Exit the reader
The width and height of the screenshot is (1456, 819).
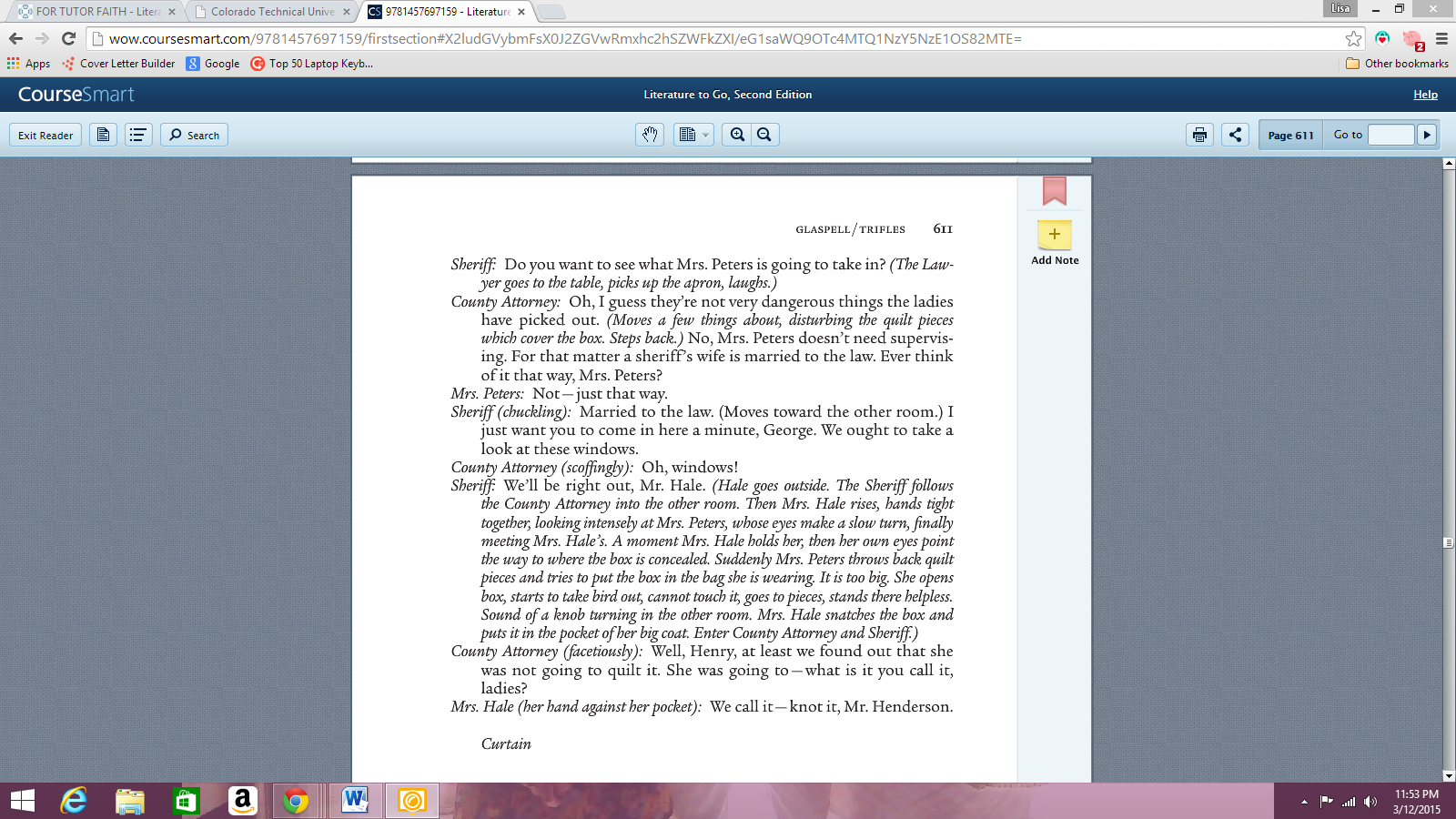[45, 135]
